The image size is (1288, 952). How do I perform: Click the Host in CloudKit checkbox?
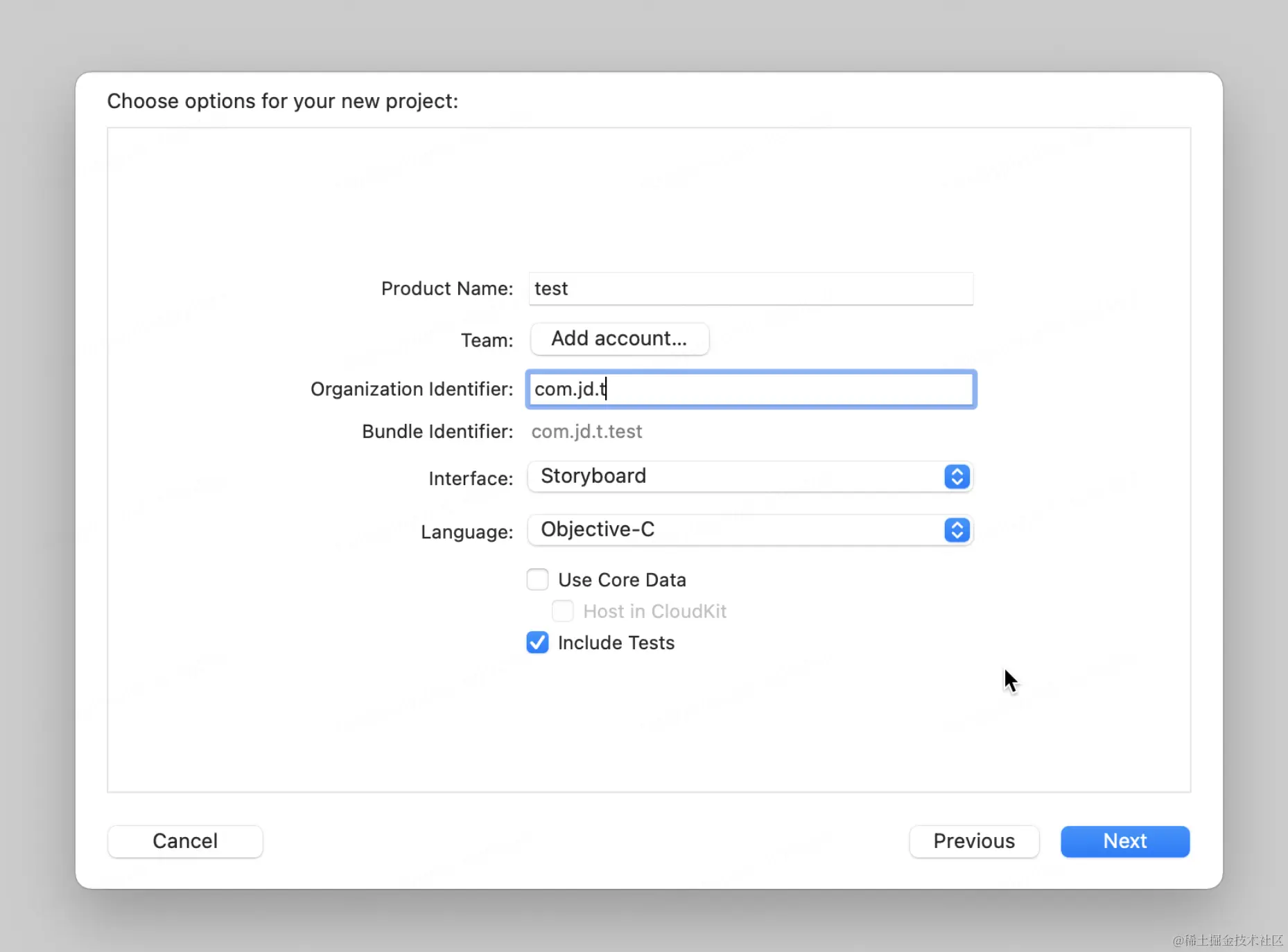pos(562,611)
